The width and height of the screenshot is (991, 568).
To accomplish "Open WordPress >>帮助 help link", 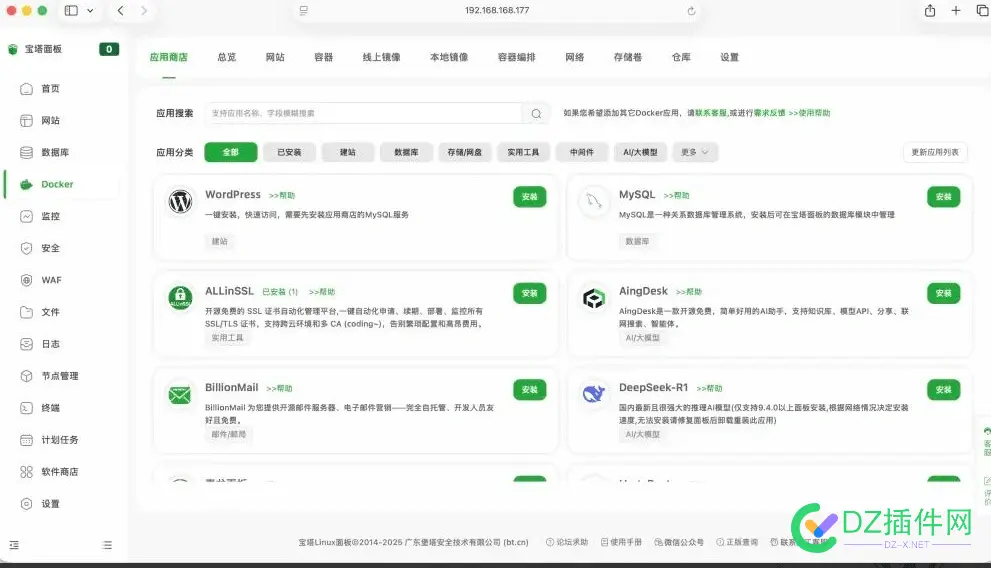I will (x=282, y=195).
